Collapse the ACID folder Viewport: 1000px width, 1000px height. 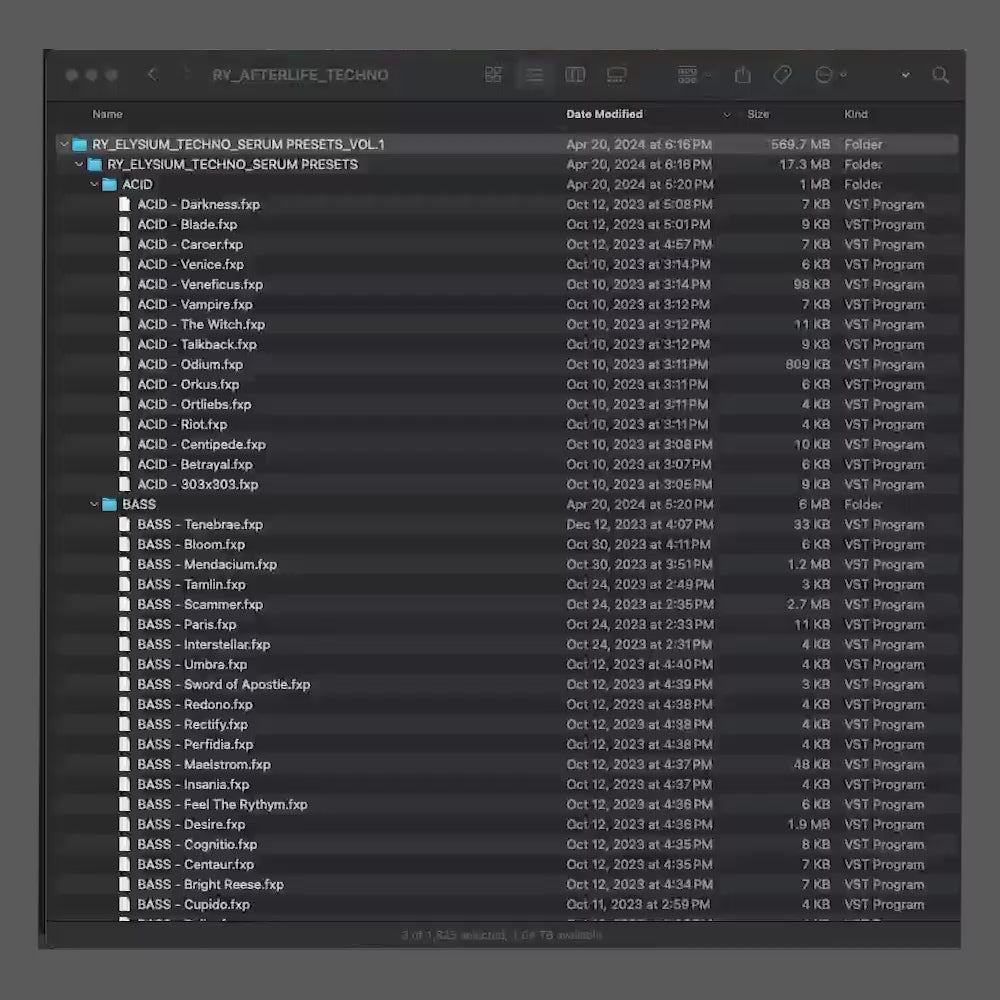[94, 184]
